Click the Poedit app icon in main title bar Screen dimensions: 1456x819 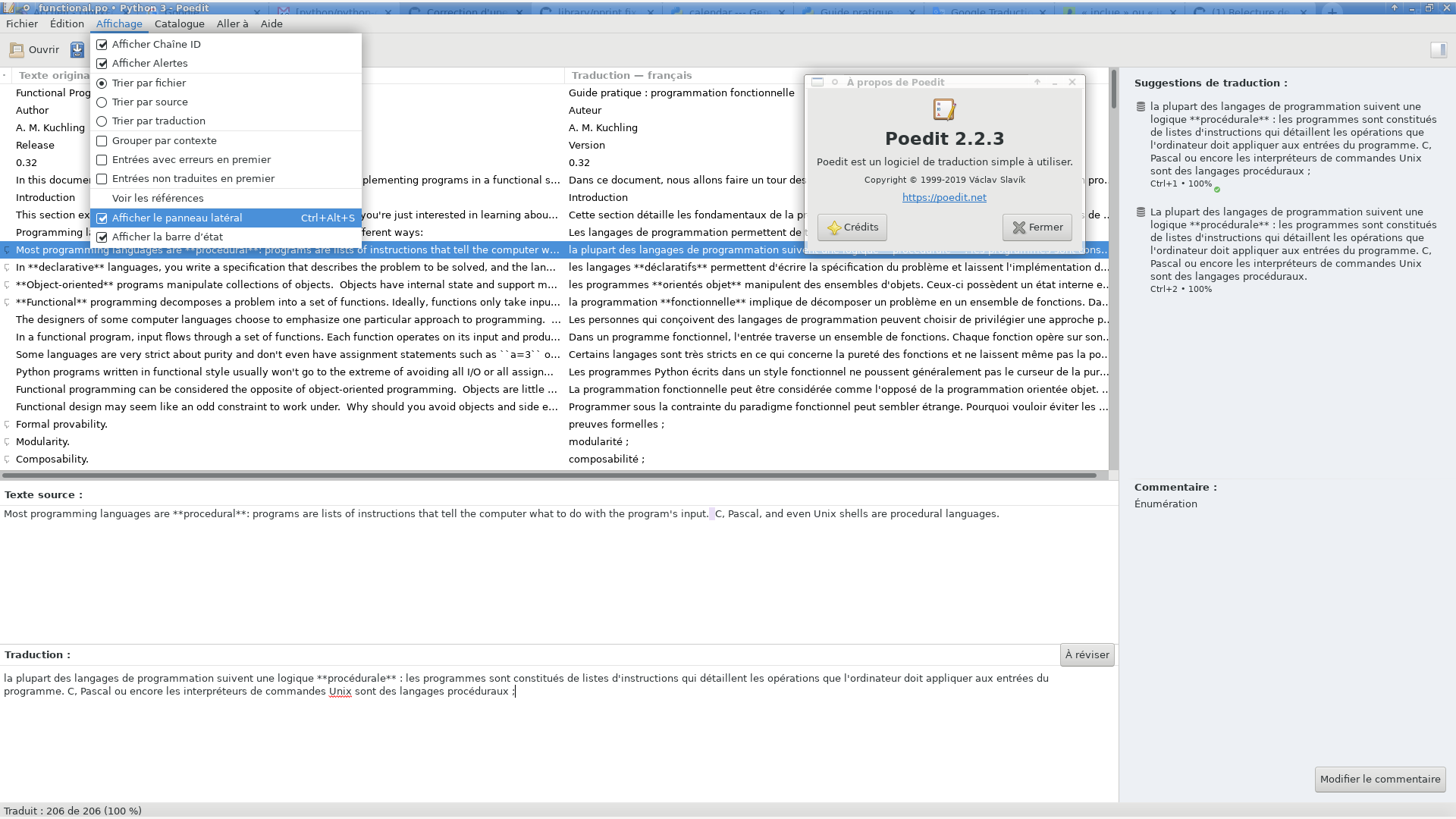click(8, 8)
